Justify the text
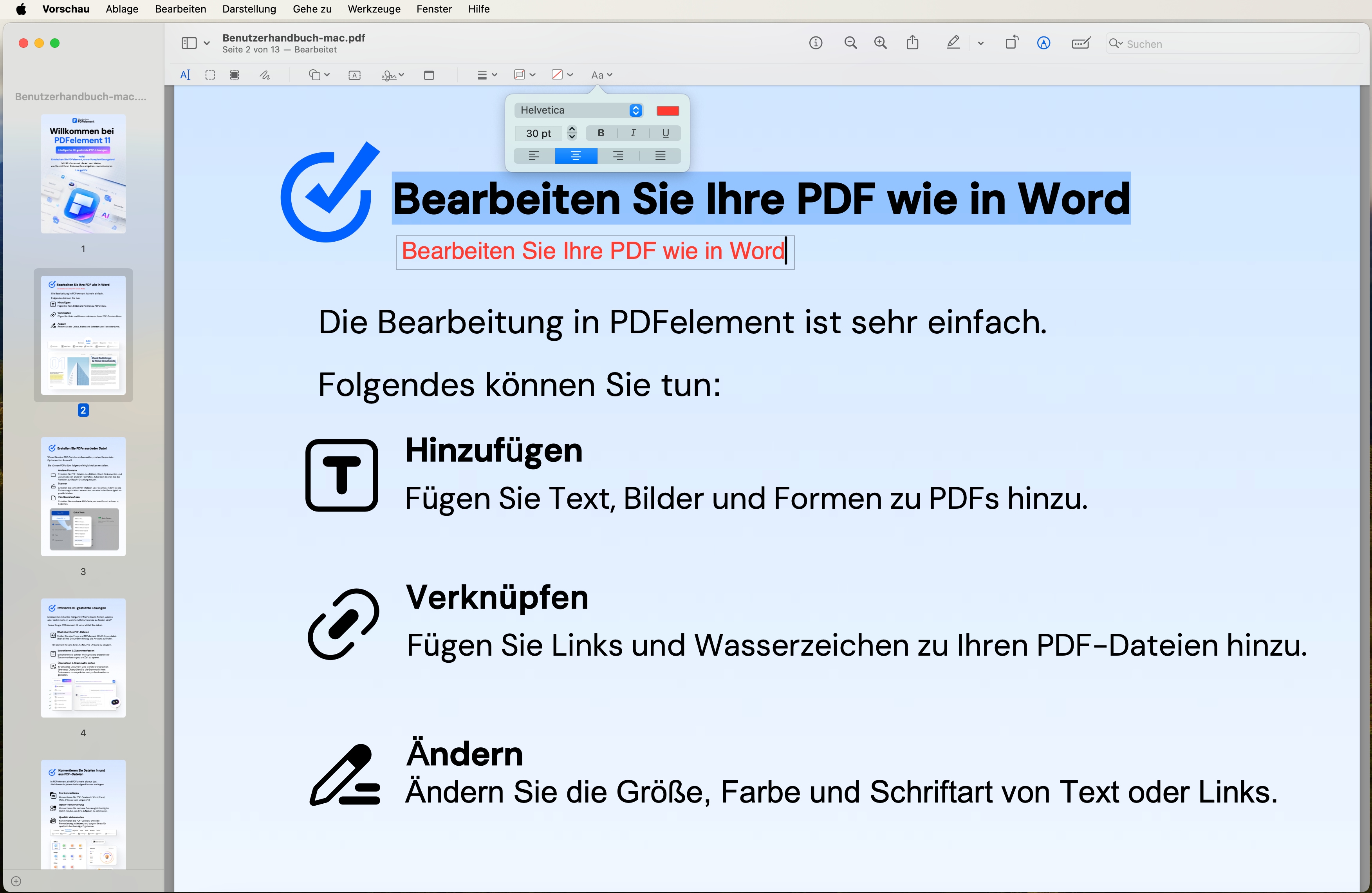Viewport: 1372px width, 893px height. (x=660, y=155)
